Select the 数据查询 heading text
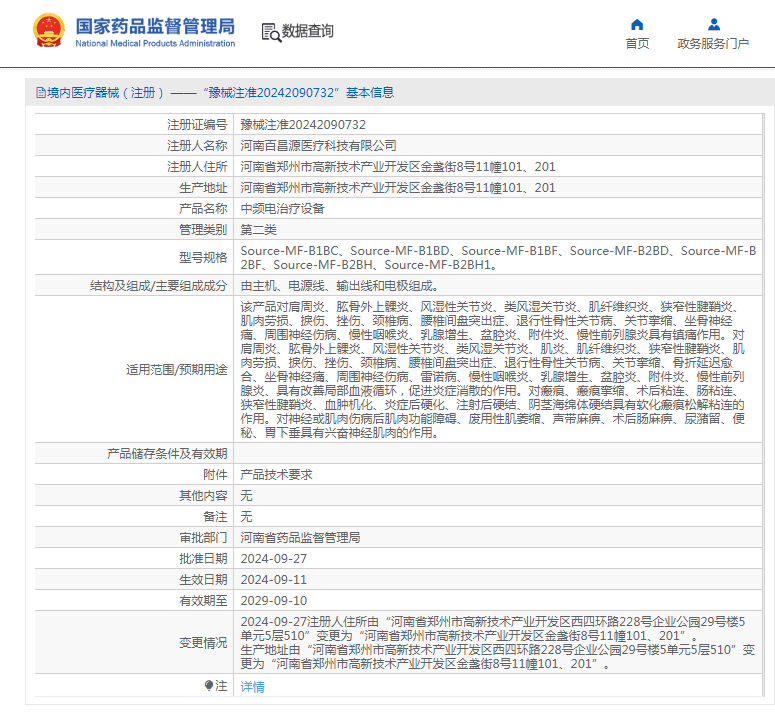The image size is (775, 713). (x=308, y=32)
